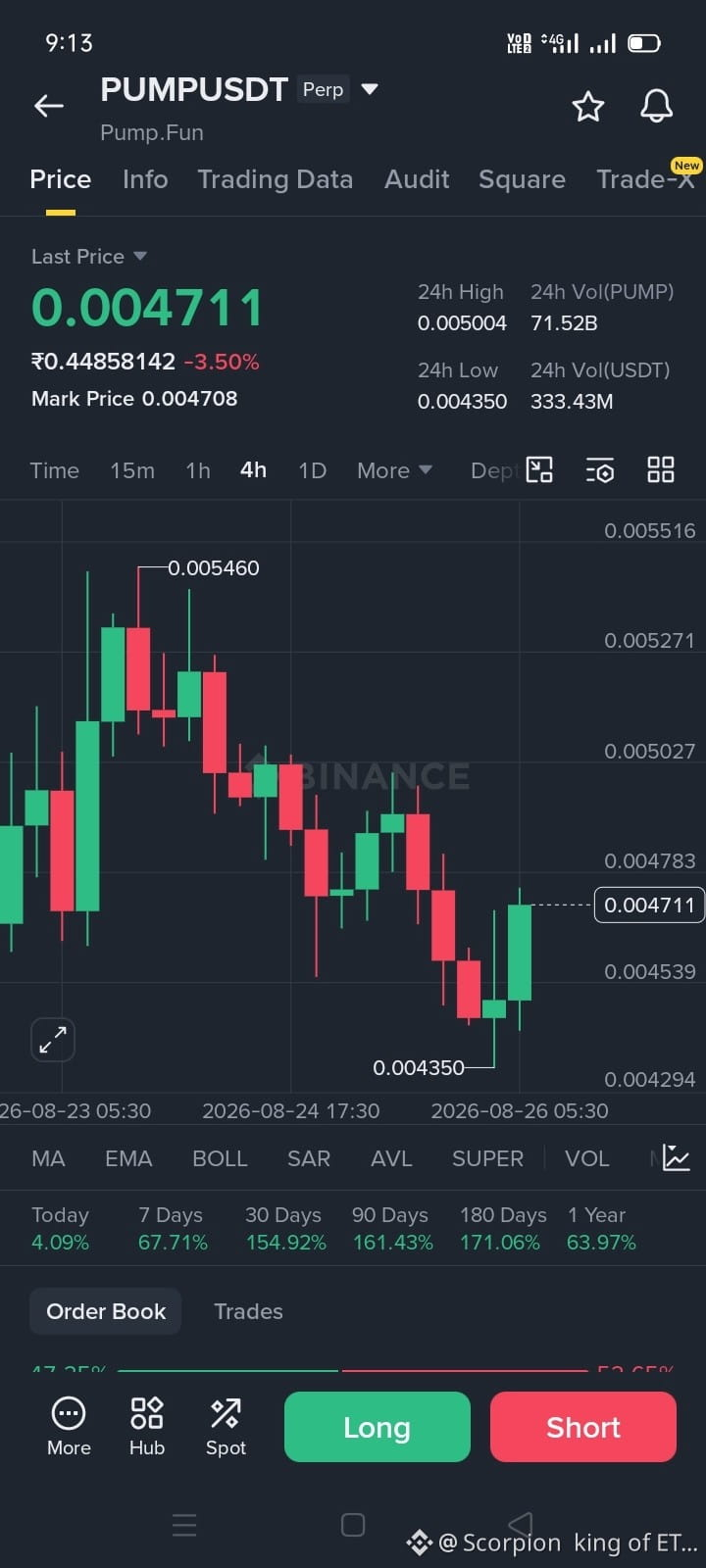706x1568 pixels.
Task: Tap the Pump.Fun subtitle
Action: tap(152, 132)
